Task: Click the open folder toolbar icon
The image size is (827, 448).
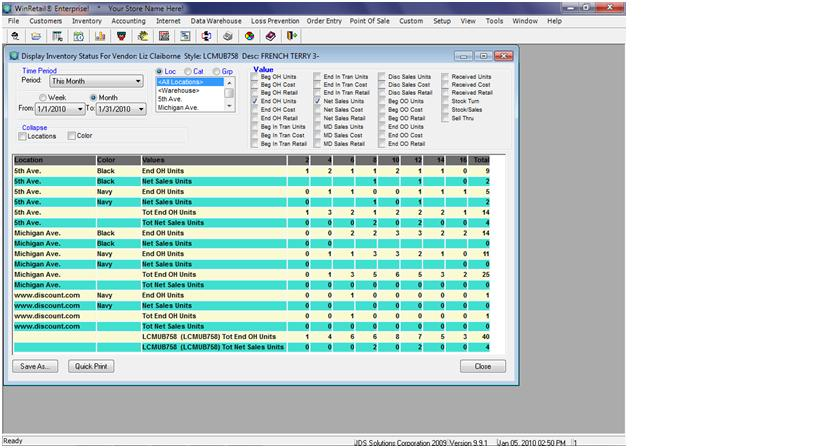Action: coord(36,35)
